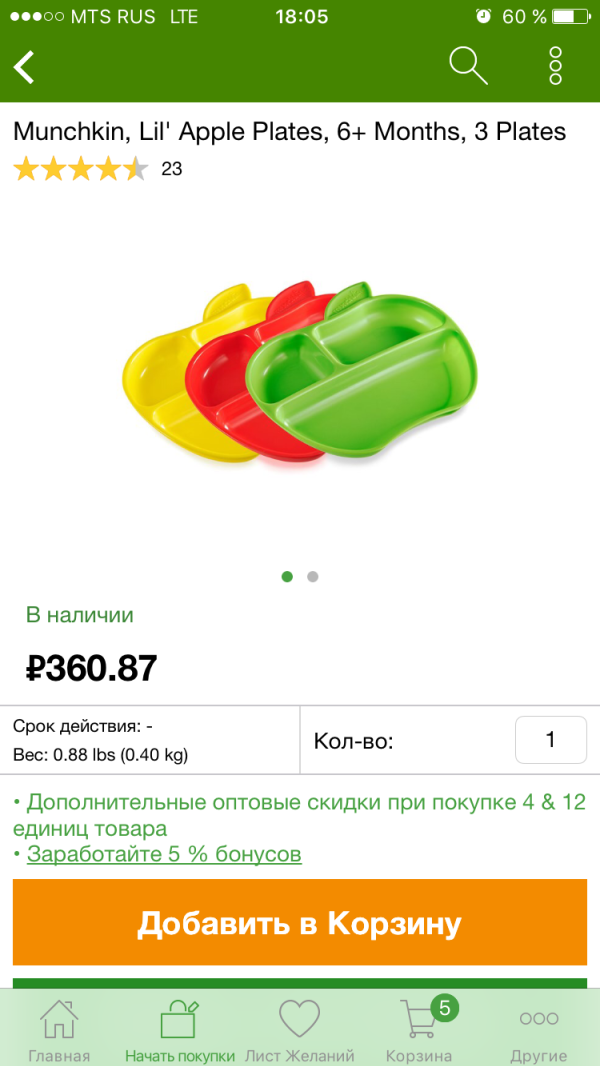600x1066 pixels.
Task: Tap the cart badge showing 5
Action: click(x=445, y=1006)
